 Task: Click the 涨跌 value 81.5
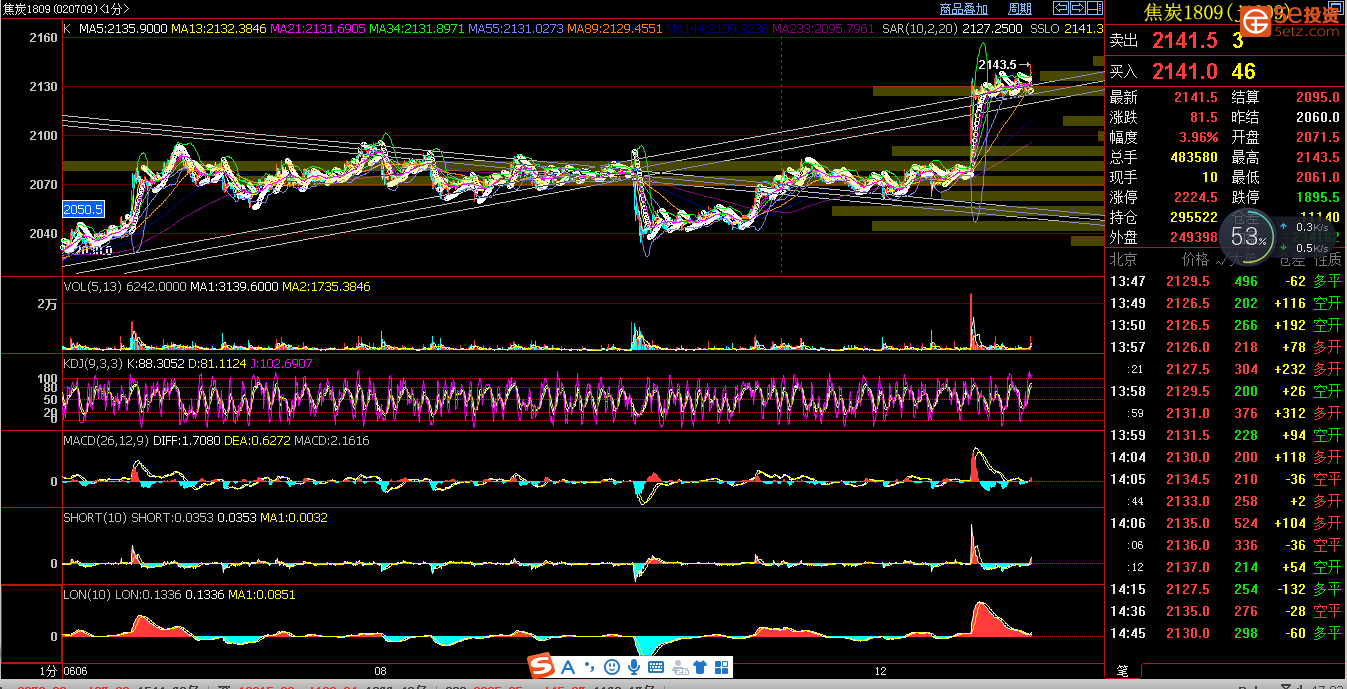[1204, 117]
